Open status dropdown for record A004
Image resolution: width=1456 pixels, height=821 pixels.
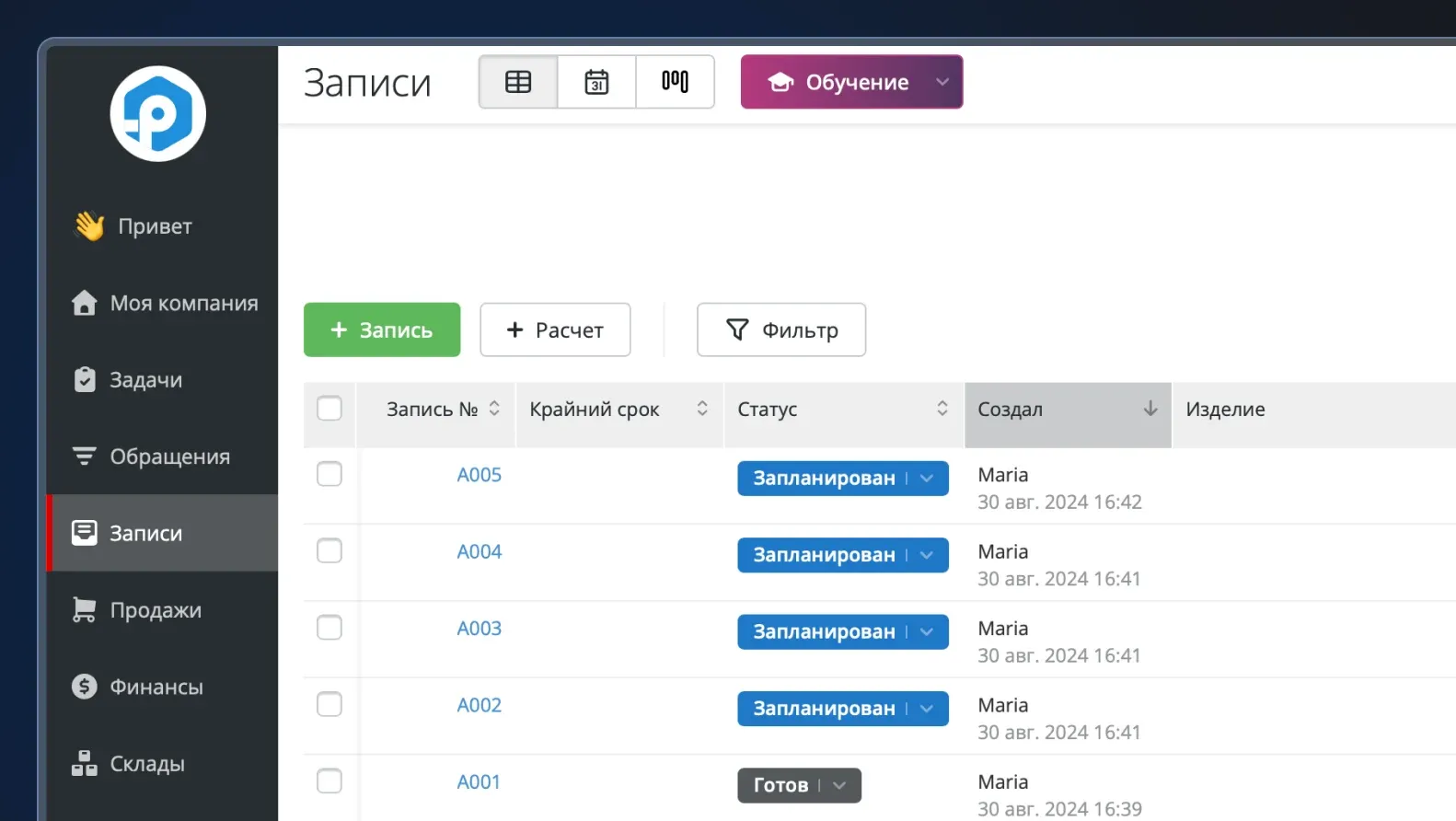click(927, 555)
